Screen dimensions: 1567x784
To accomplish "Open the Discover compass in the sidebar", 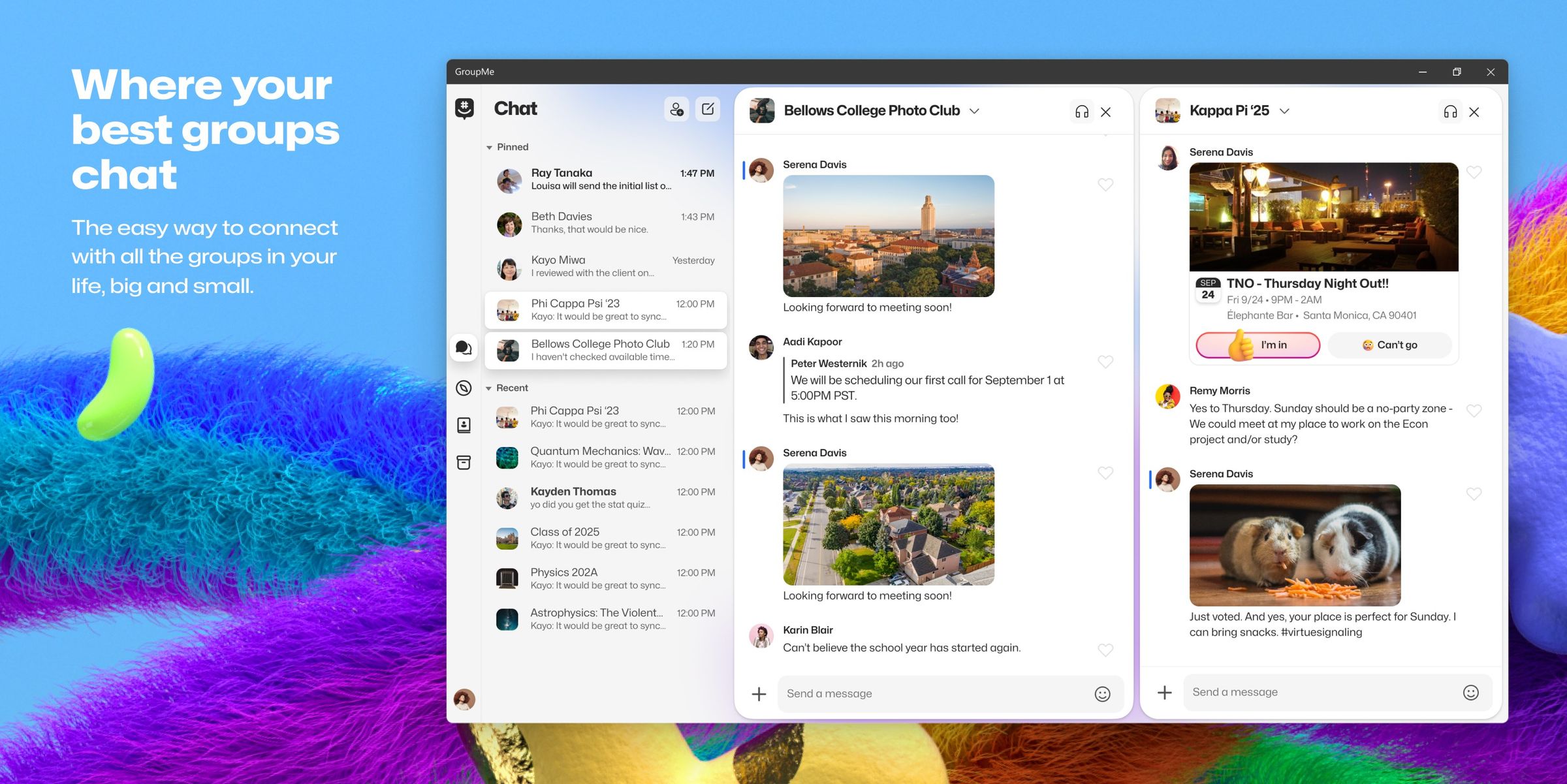I will (464, 388).
